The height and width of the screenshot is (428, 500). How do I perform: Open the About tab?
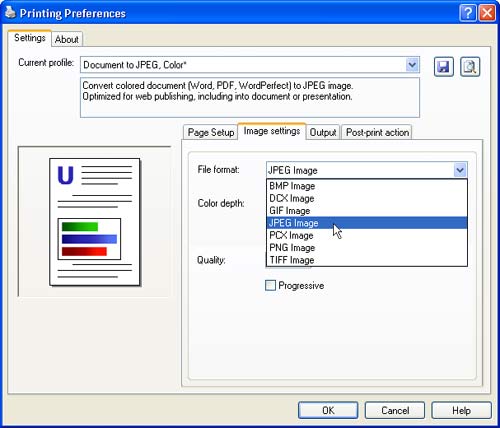(x=67, y=39)
